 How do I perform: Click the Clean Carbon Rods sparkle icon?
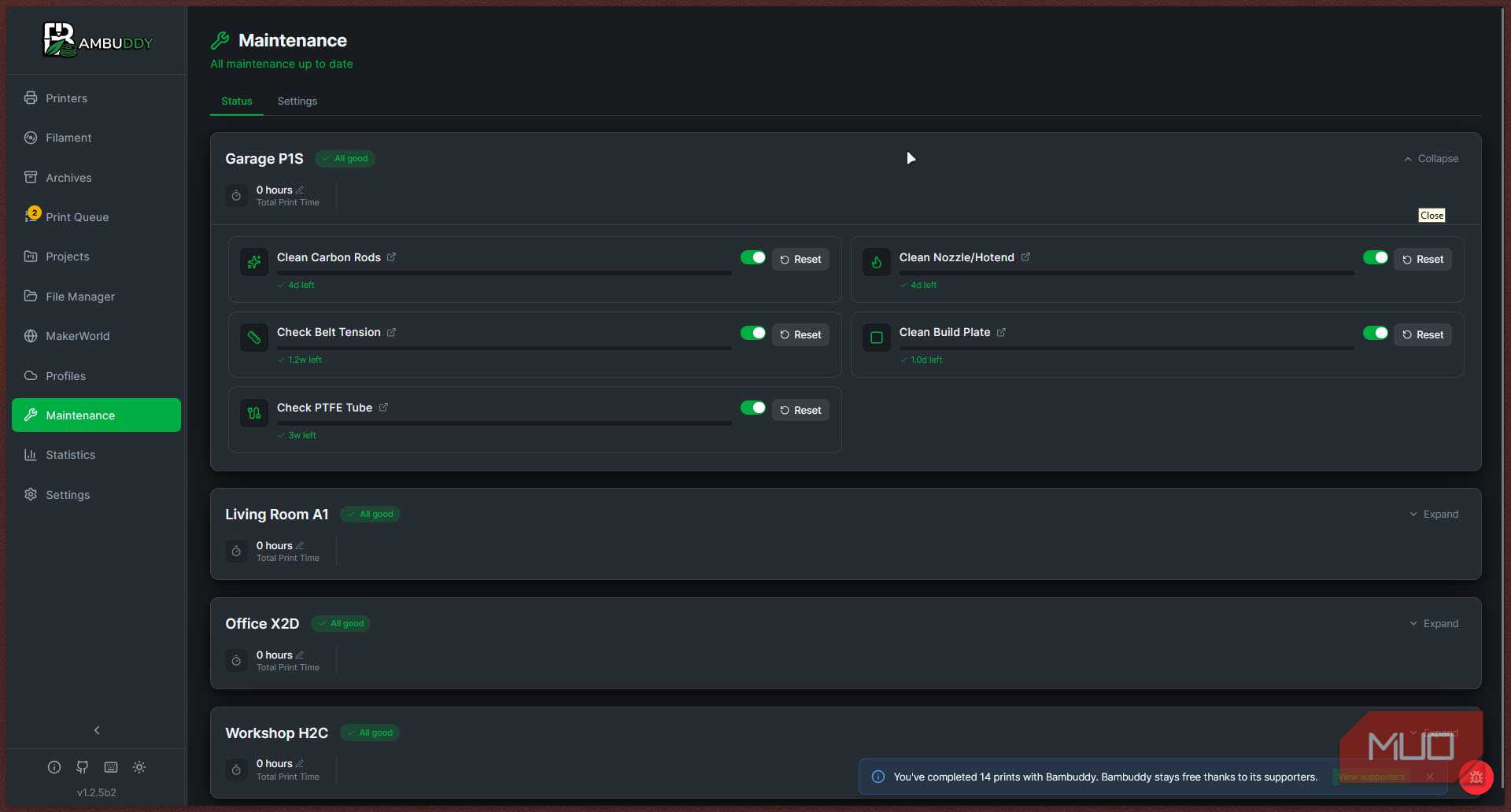tap(254, 263)
